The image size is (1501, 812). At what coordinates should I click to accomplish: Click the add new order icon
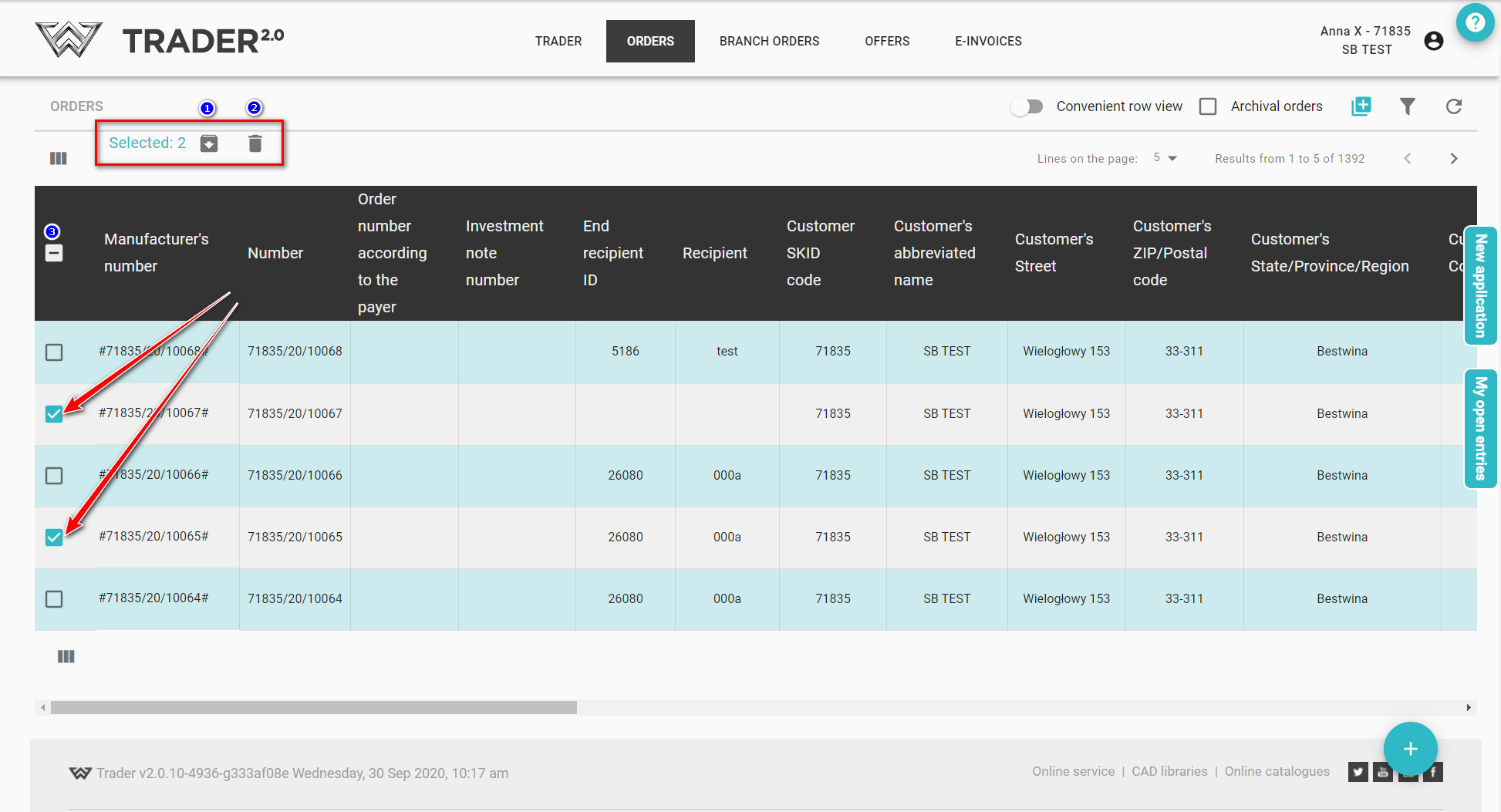[x=1361, y=106]
